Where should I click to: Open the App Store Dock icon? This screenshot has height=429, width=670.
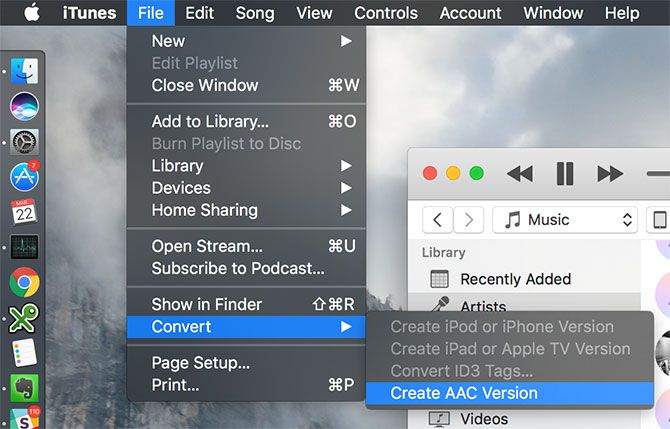tap(24, 176)
